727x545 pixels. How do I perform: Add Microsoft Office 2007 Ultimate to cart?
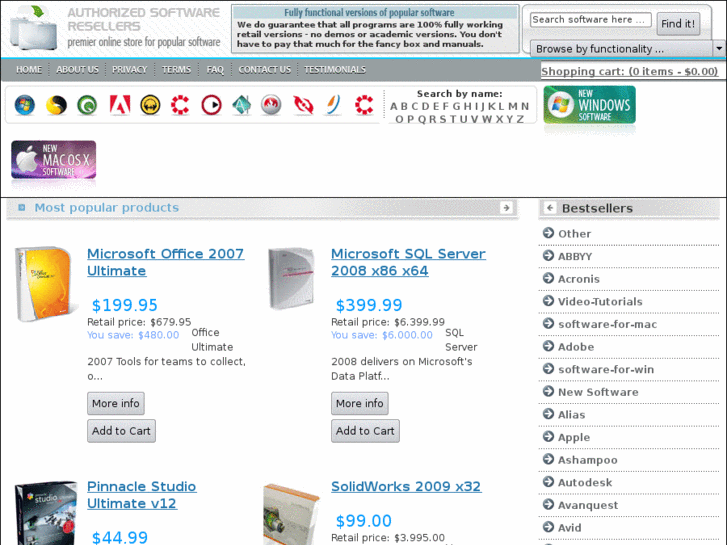[x=121, y=431]
